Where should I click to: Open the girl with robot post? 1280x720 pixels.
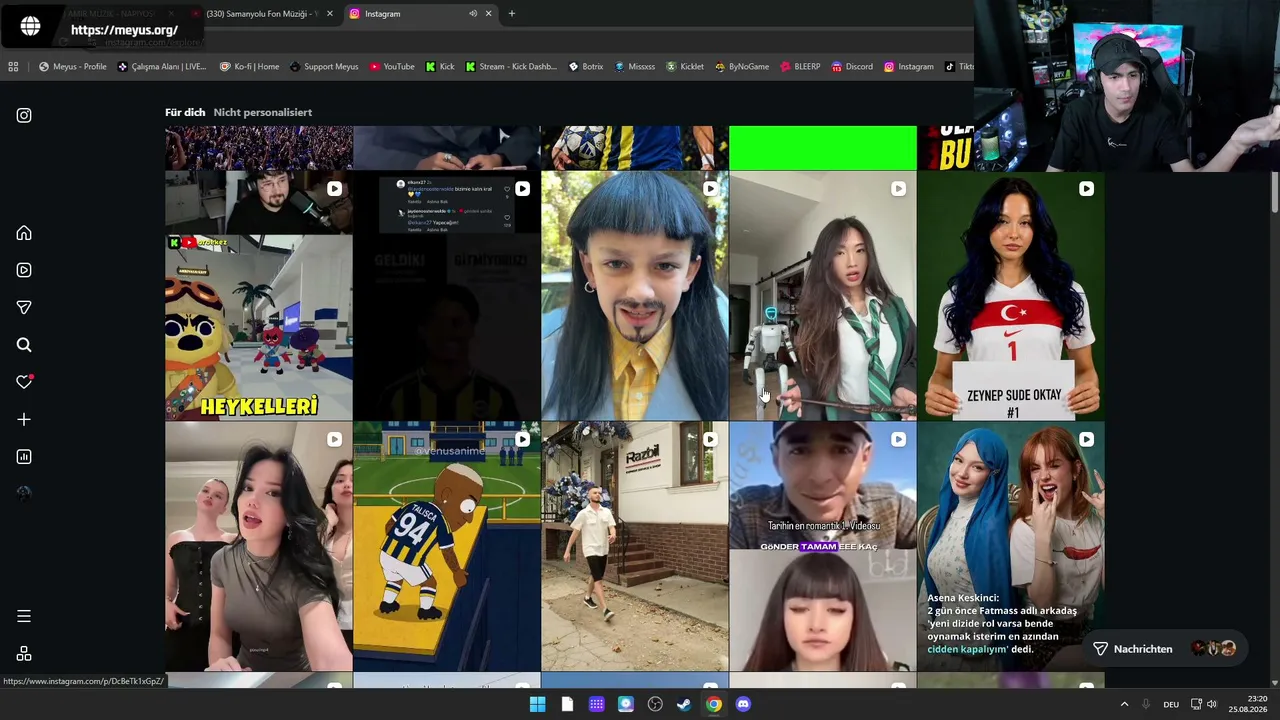click(823, 296)
